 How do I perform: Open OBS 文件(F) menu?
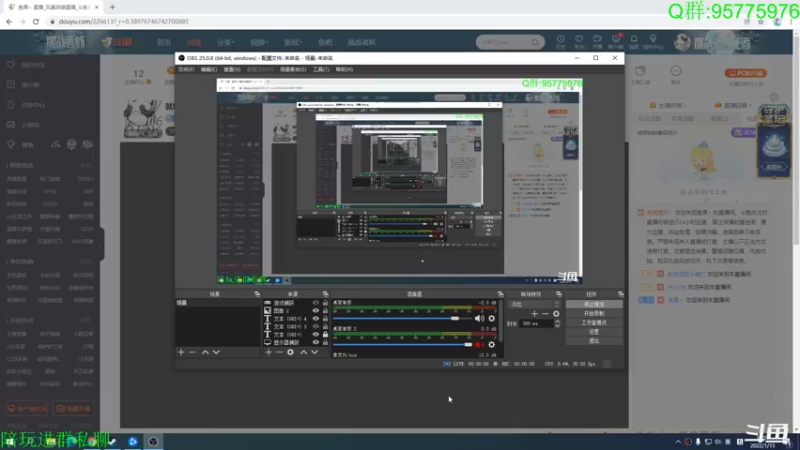[x=186, y=69]
